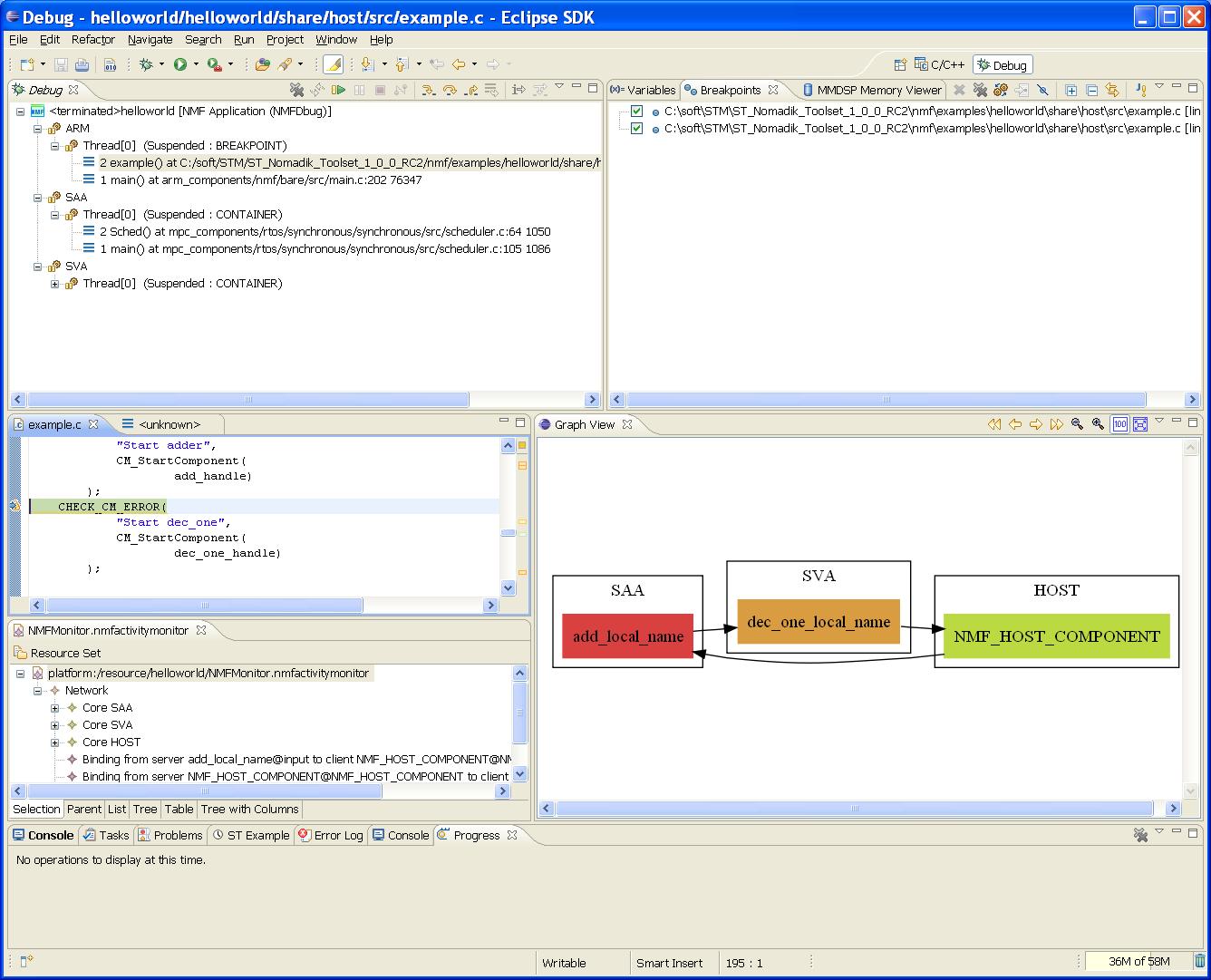Switch to the C/C++ perspective
The width and height of the screenshot is (1211, 980).
pos(940,65)
